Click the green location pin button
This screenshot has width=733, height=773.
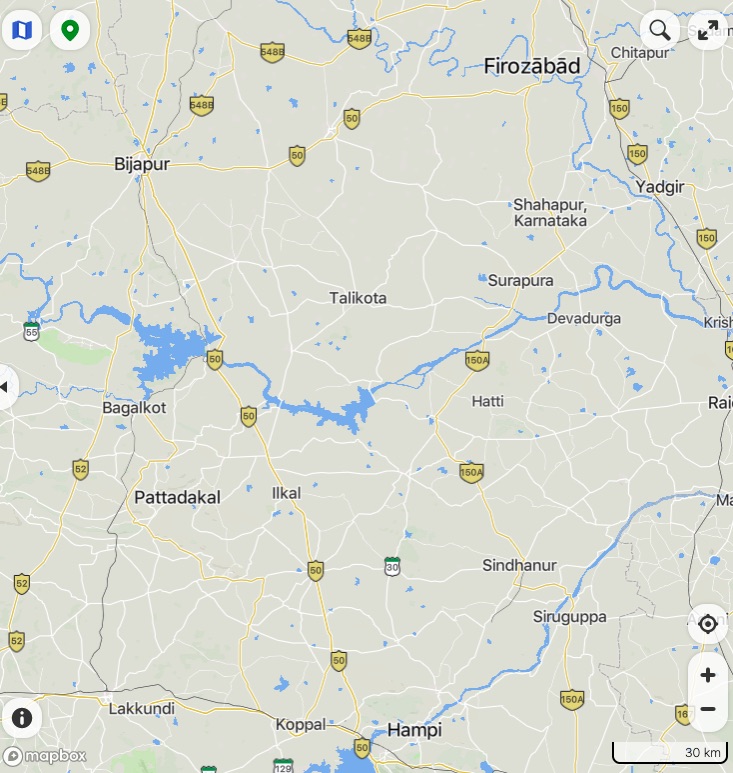(x=70, y=30)
